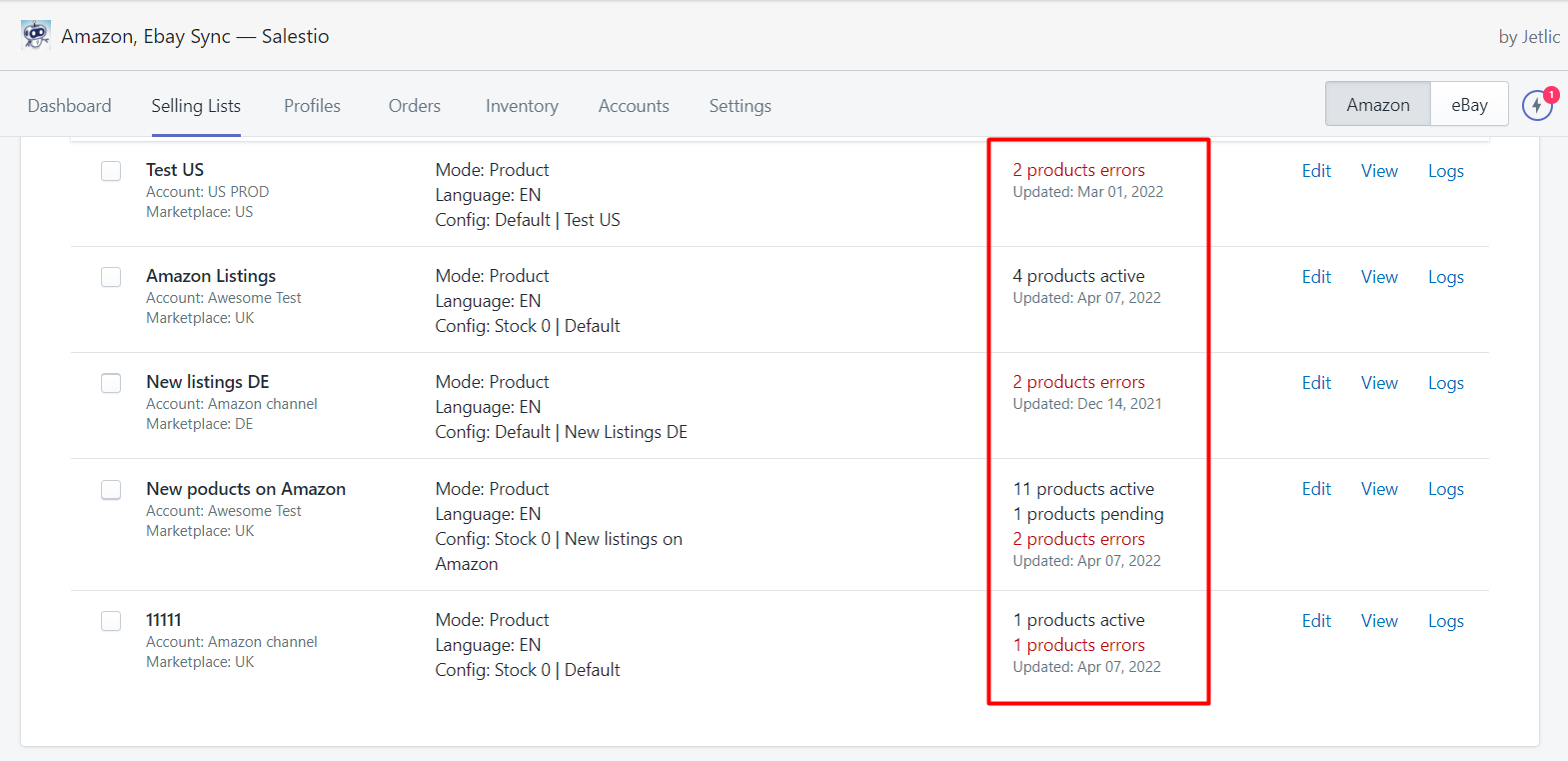
Task: Edit the Test US selling list
Action: (x=1316, y=171)
